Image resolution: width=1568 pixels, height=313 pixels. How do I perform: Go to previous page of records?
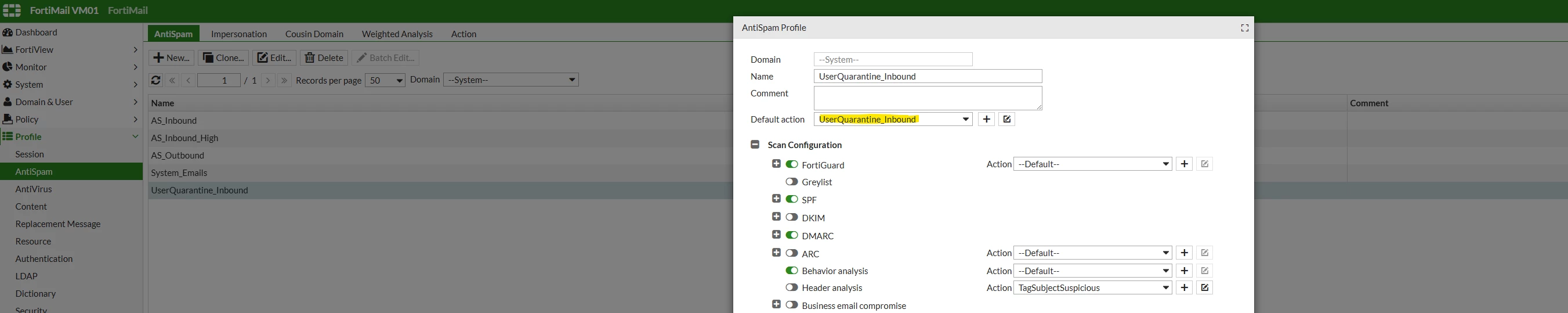click(188, 80)
